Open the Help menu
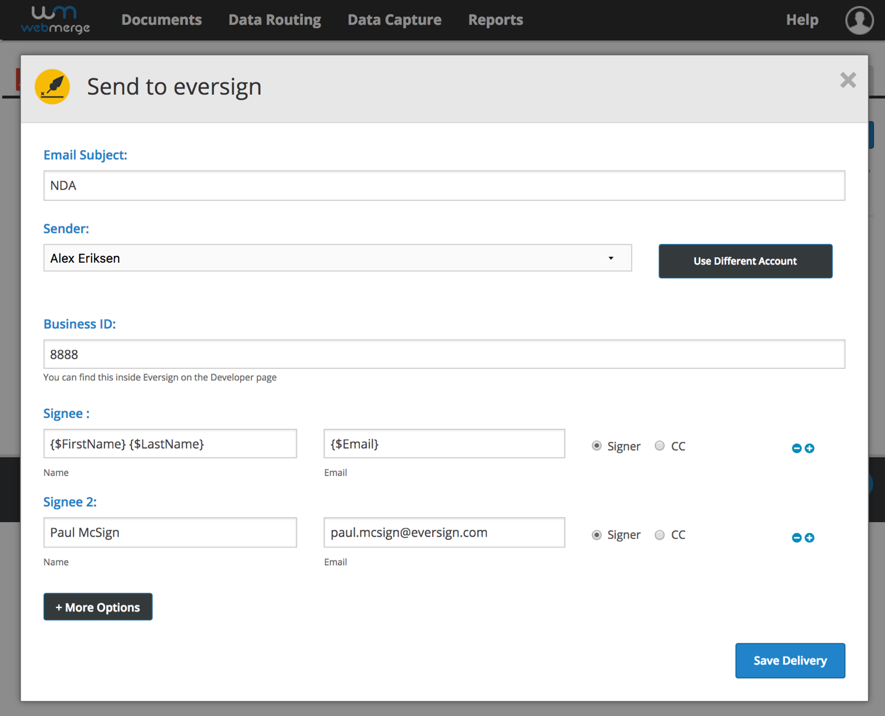Viewport: 885px width, 716px height. [x=802, y=20]
